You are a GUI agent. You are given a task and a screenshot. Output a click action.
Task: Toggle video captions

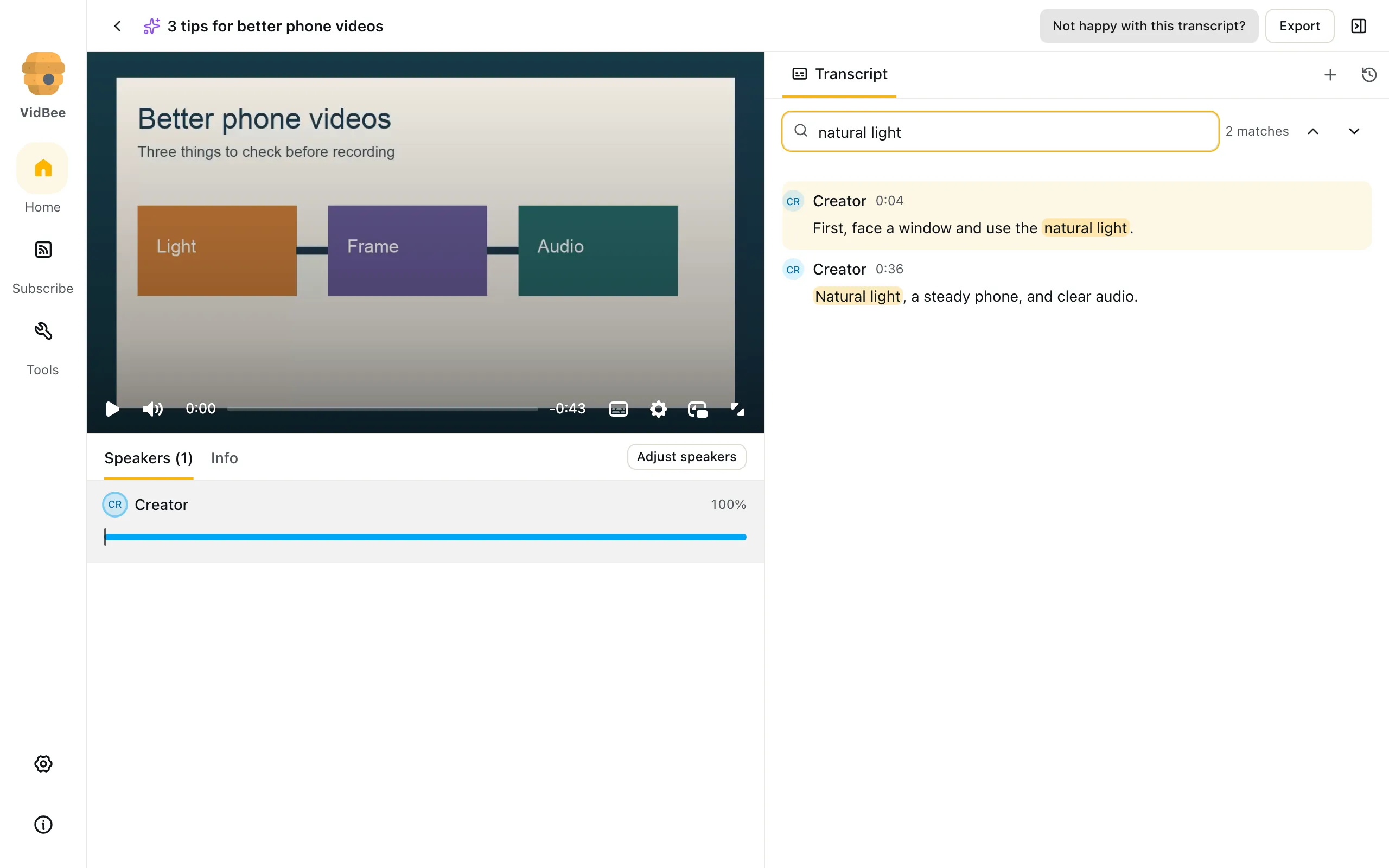(x=618, y=409)
